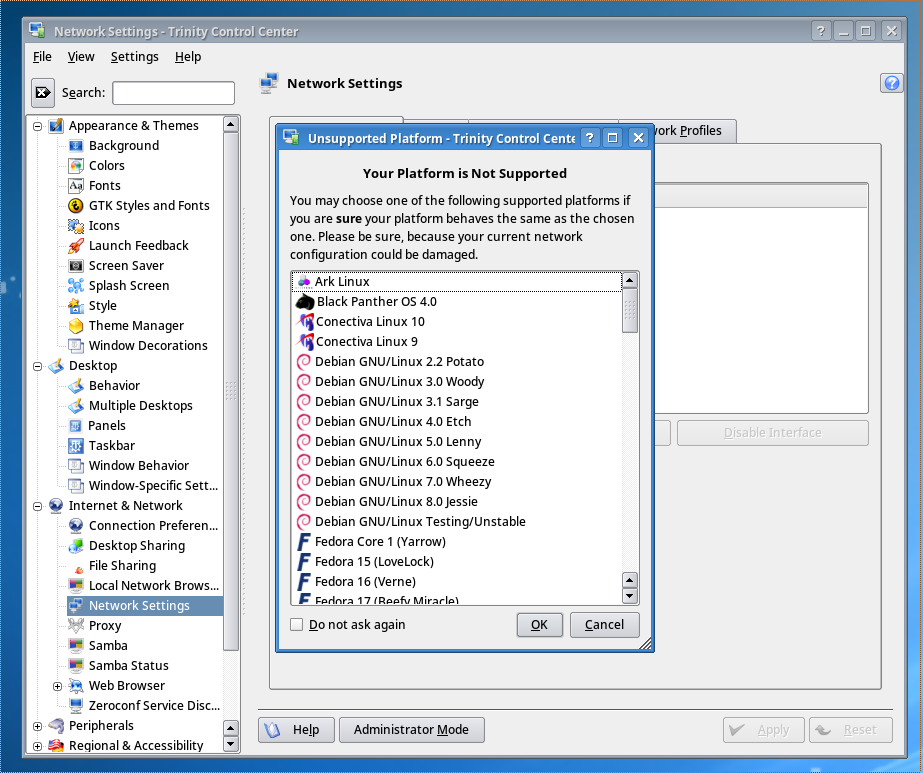Click the Style module icon
Viewport: 923px width, 773px height.
pos(76,306)
